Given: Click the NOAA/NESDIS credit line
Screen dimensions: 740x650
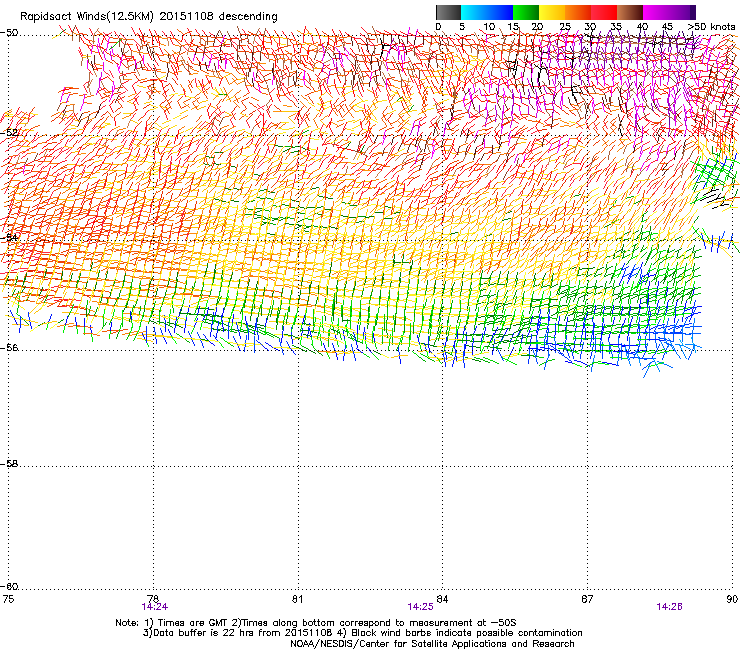Looking at the screenshot, I should (x=432, y=644).
